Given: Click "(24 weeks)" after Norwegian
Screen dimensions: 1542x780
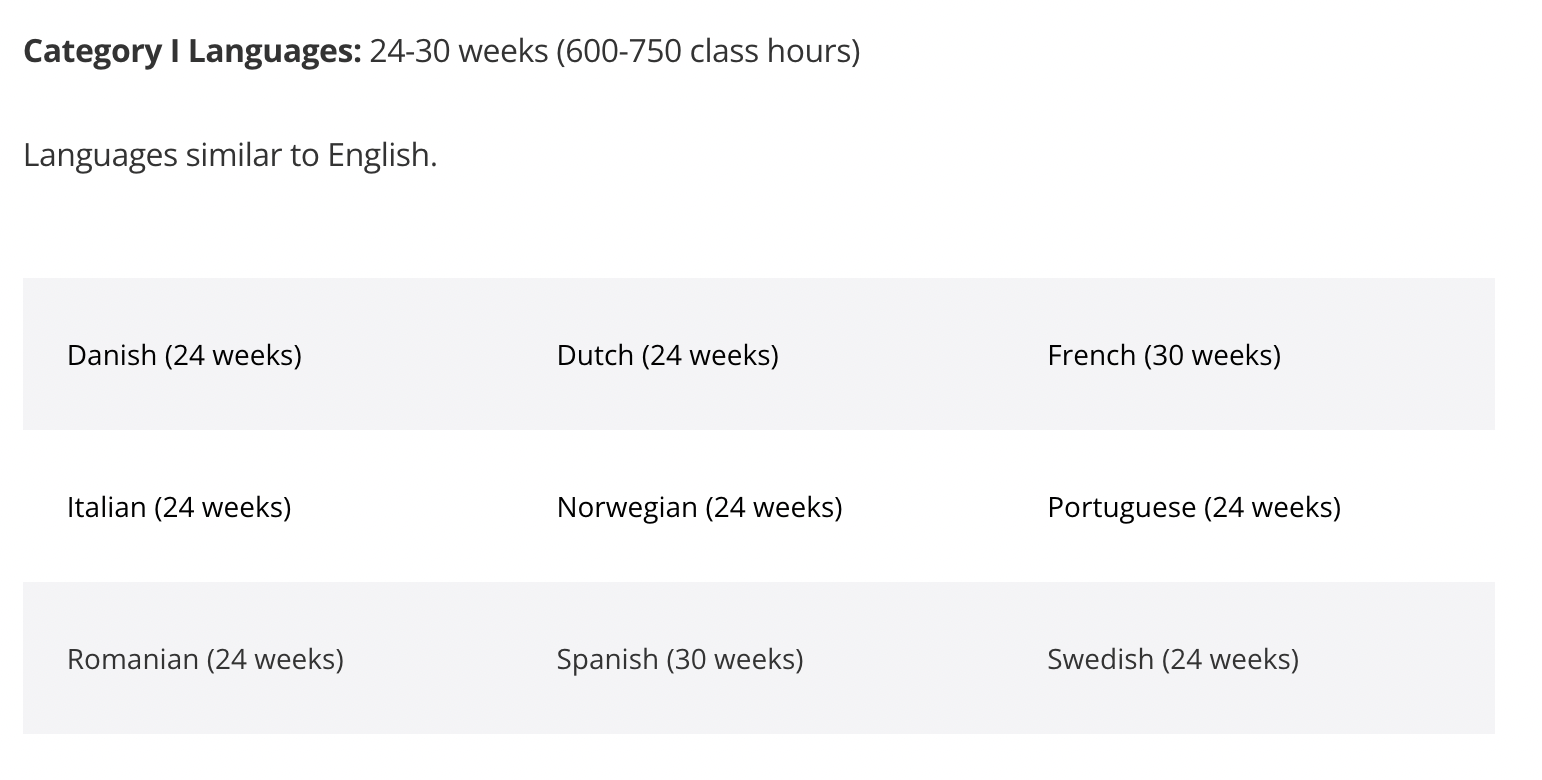Looking at the screenshot, I should [774, 507].
